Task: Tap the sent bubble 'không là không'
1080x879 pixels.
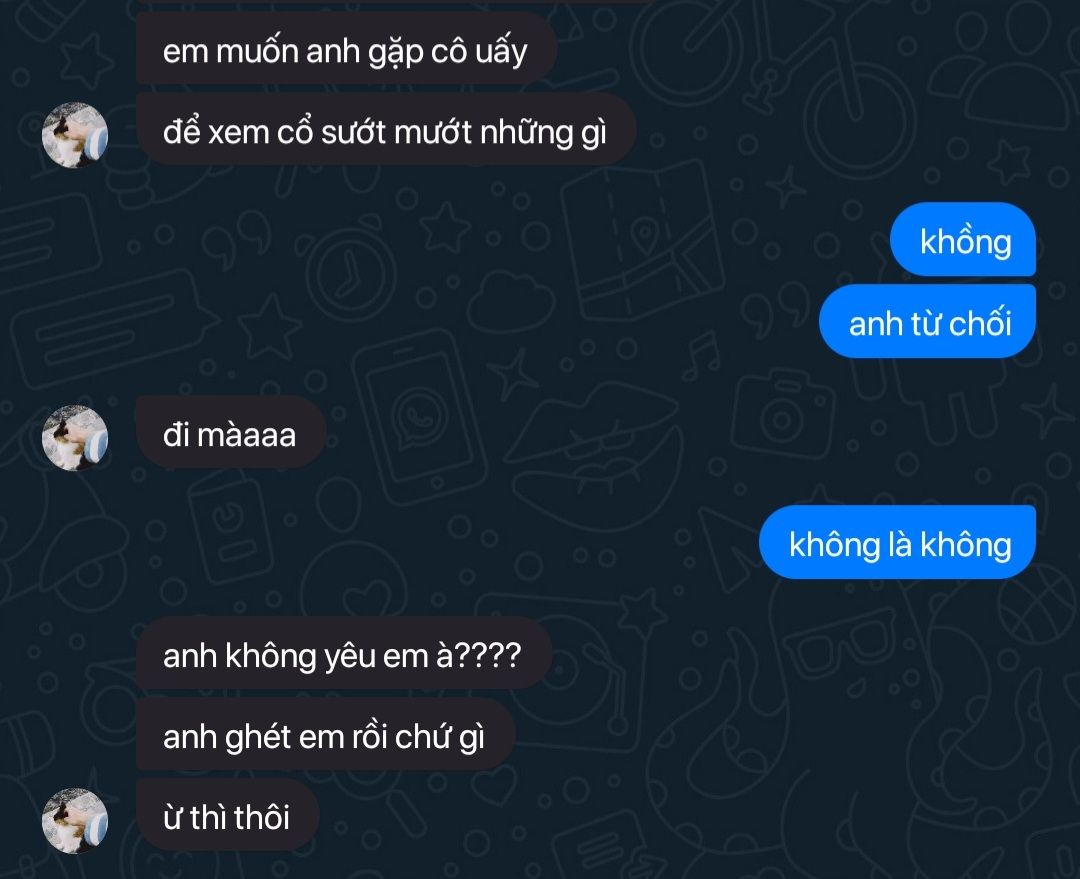Action: [x=897, y=543]
